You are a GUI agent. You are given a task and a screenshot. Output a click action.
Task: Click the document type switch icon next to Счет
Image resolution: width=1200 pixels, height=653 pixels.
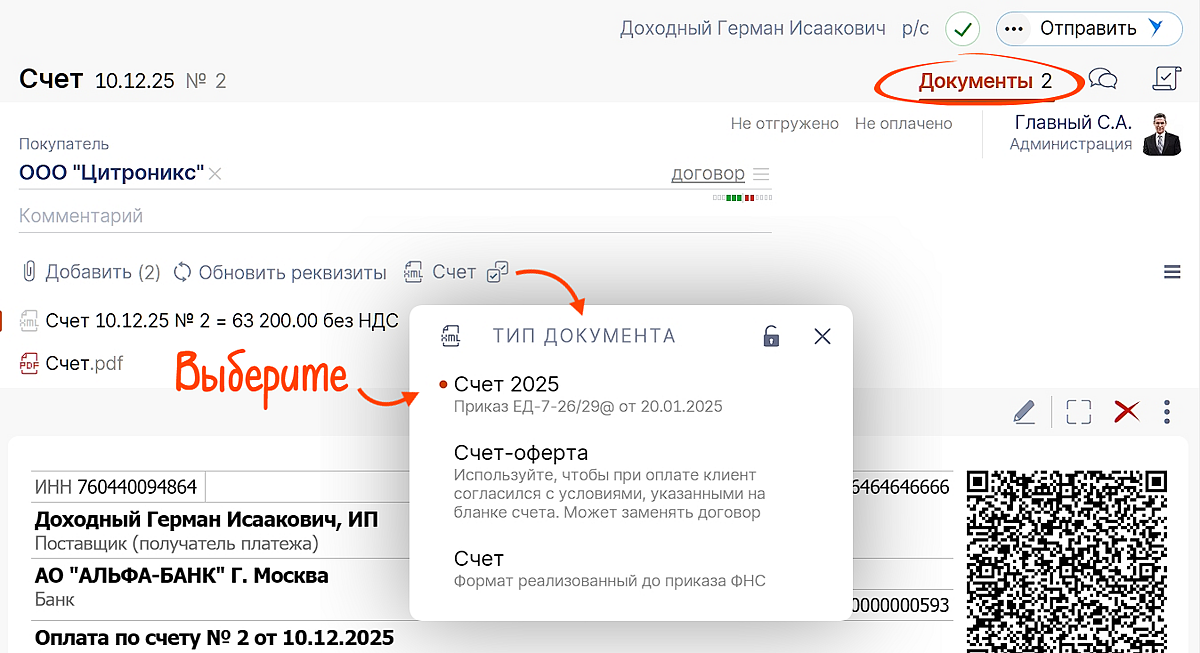point(497,272)
